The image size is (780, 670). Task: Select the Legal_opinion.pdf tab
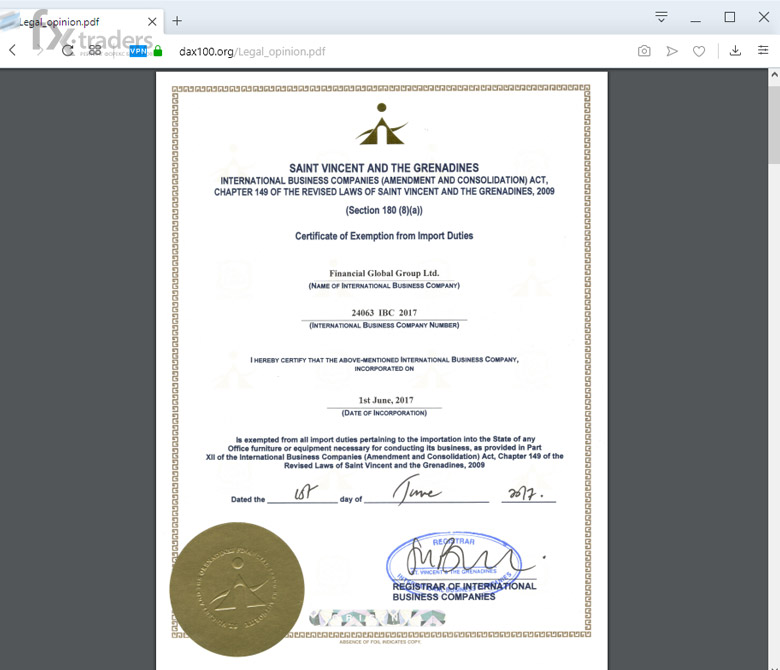click(x=82, y=22)
